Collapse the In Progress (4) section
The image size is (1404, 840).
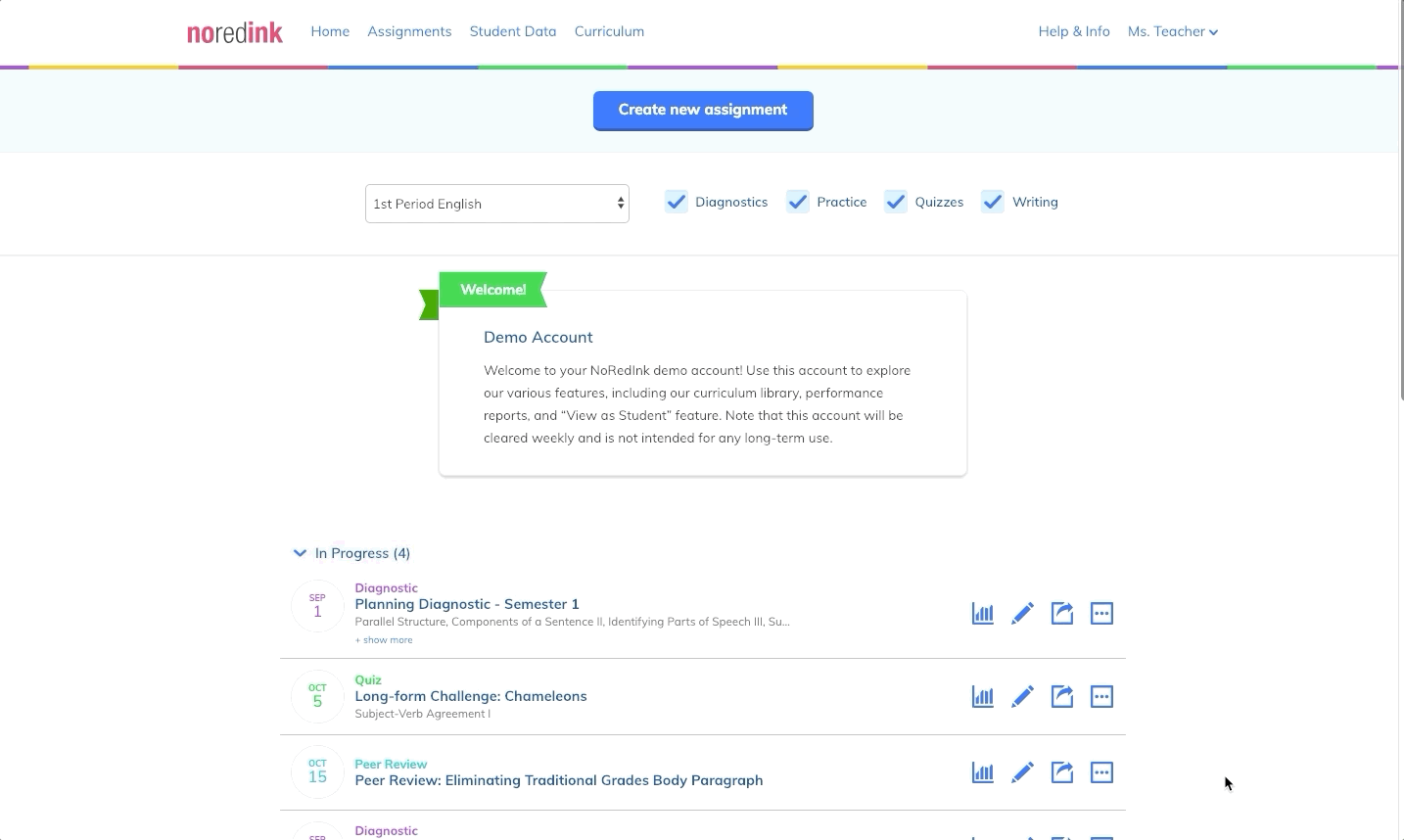(351, 553)
